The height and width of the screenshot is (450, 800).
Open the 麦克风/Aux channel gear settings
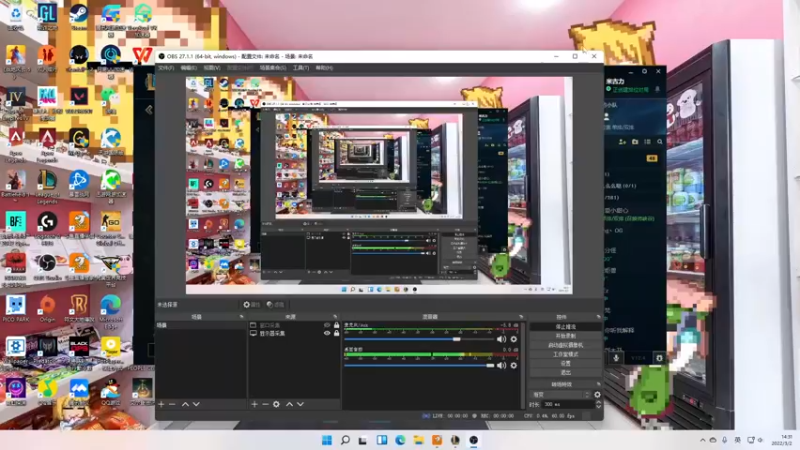[x=514, y=339]
